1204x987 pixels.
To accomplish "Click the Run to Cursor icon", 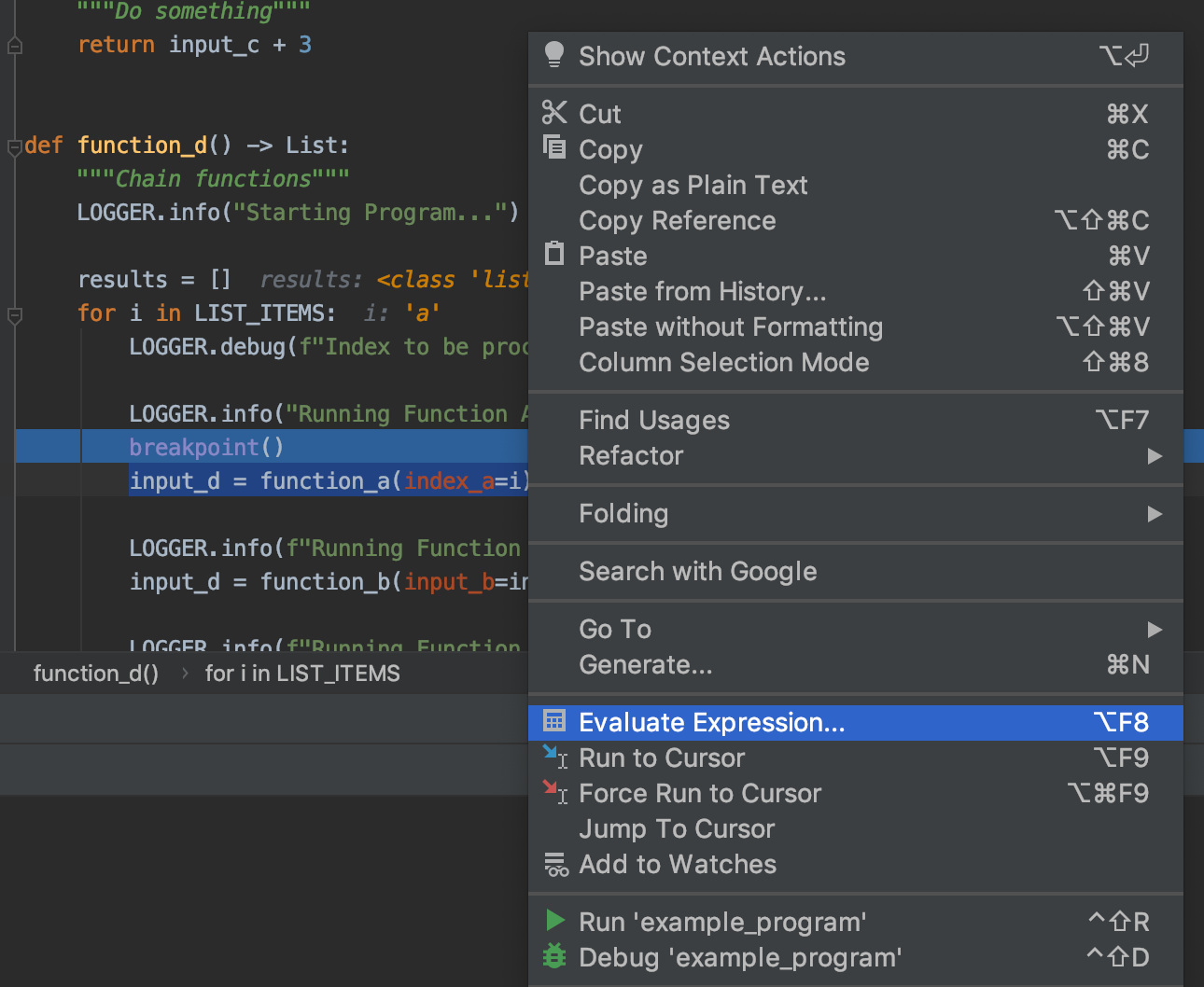I will click(555, 758).
